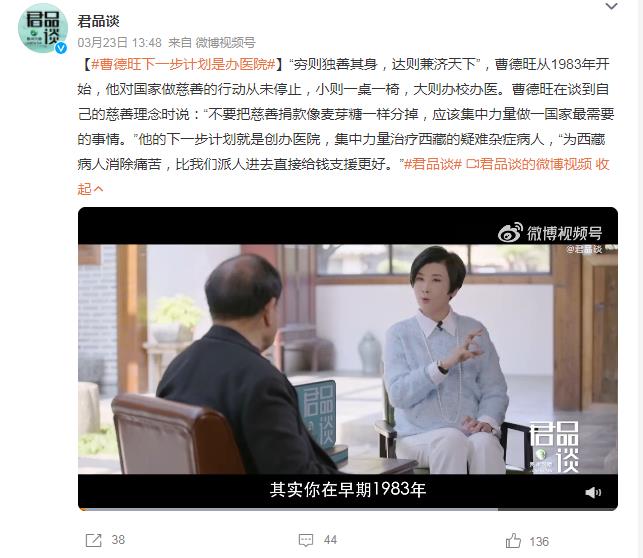Expand the post options chevron
643x558 pixels.
(611, 6)
